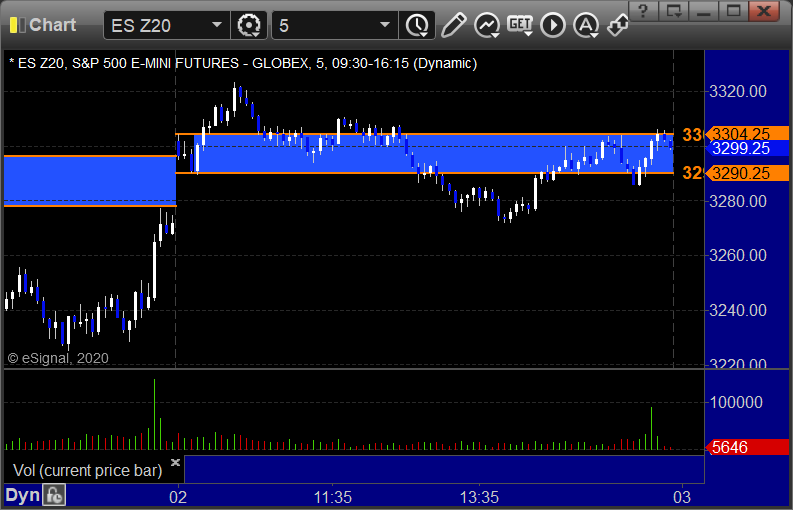Minimize the Chart window

pyautogui.click(x=703, y=11)
